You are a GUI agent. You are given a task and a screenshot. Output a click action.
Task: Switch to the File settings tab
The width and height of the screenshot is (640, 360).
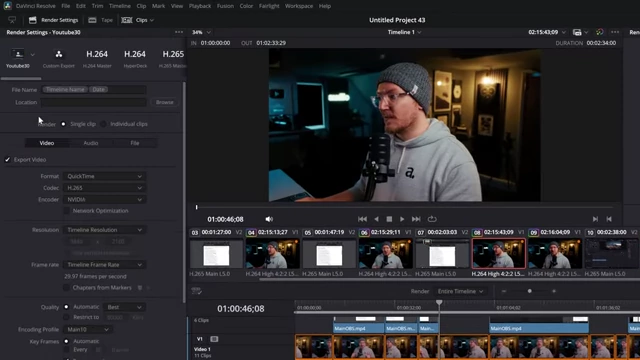click(135, 143)
